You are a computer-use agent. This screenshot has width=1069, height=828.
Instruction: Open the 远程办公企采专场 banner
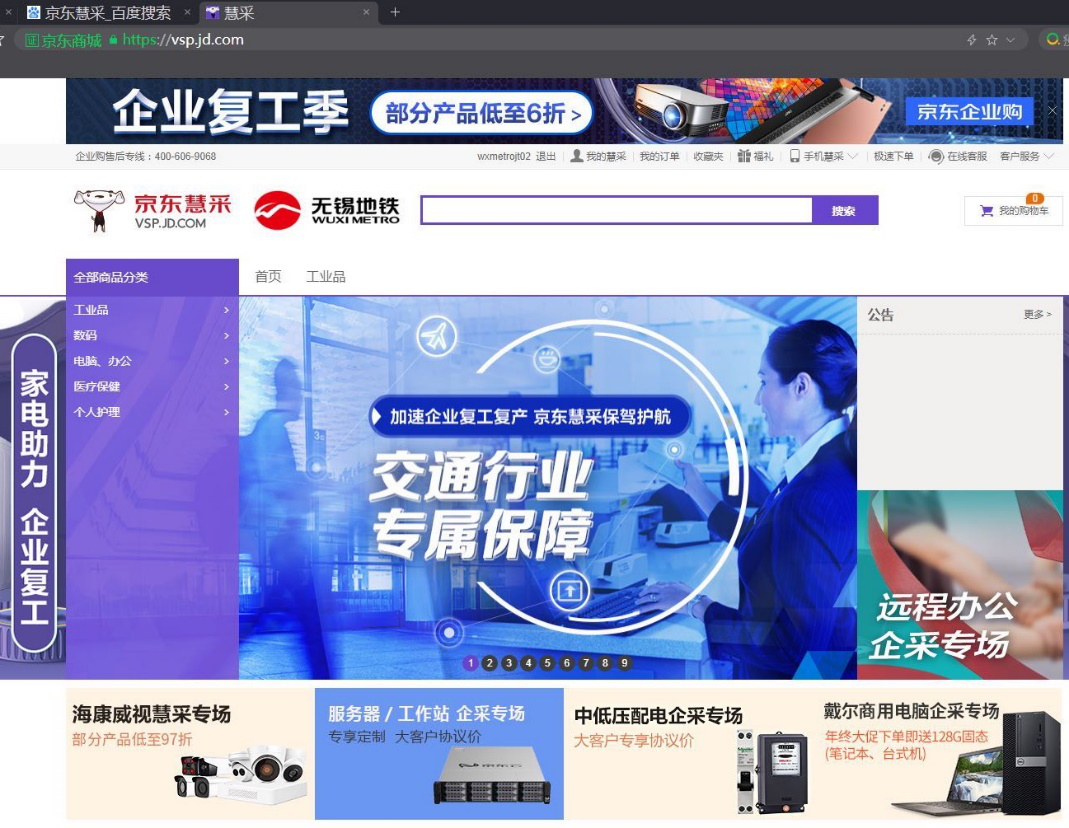pos(959,584)
